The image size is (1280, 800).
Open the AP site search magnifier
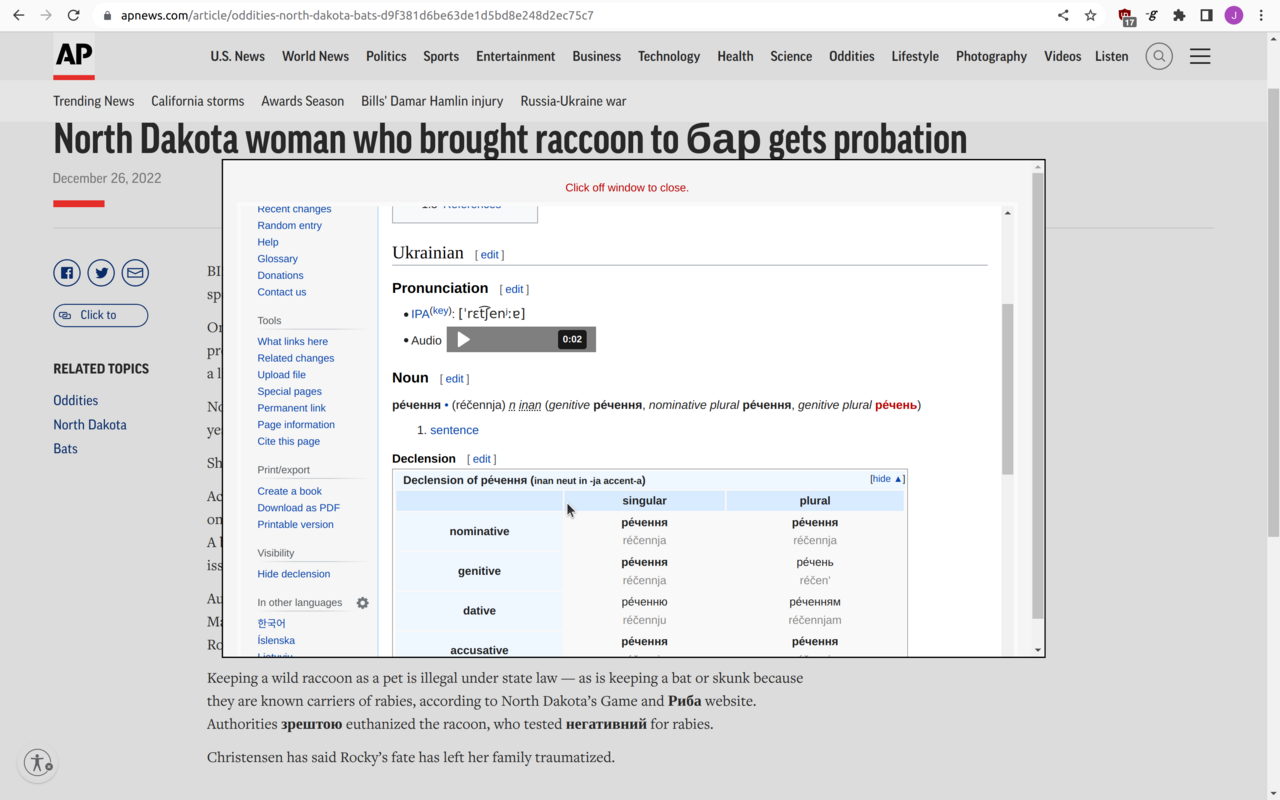pos(1159,56)
